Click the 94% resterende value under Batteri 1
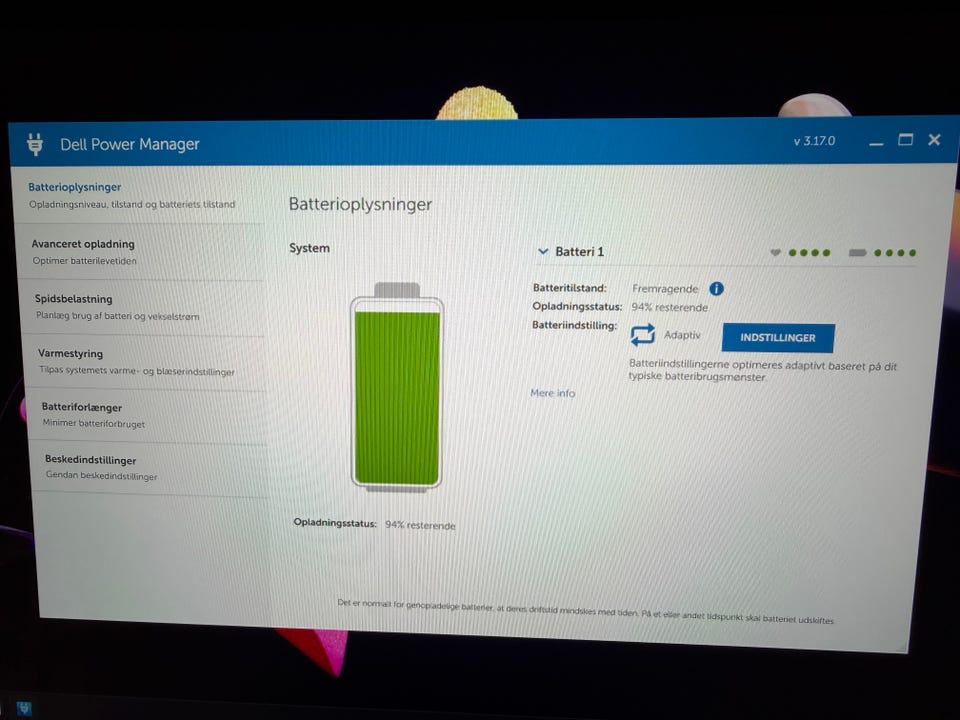The width and height of the screenshot is (960, 720). click(670, 307)
